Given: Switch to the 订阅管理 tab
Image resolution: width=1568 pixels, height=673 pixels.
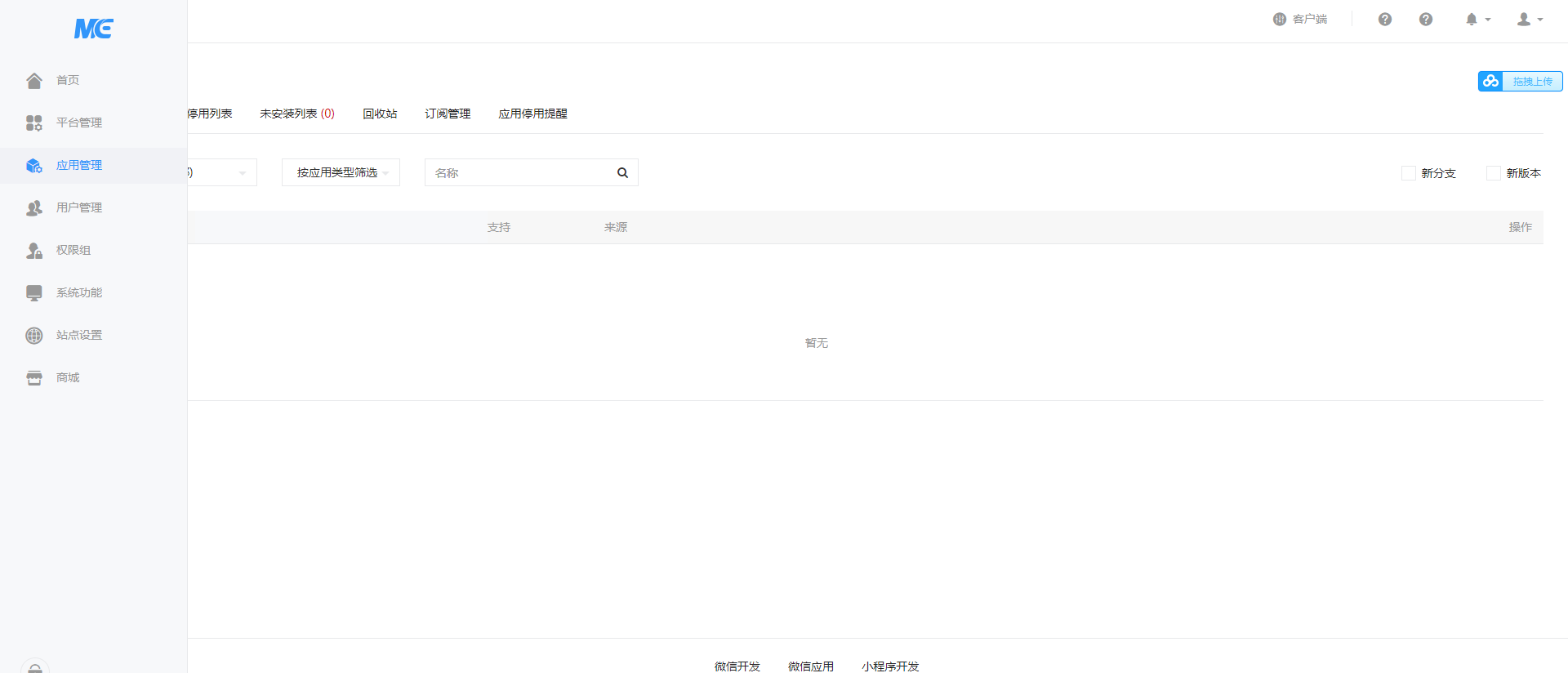Looking at the screenshot, I should click(x=448, y=114).
